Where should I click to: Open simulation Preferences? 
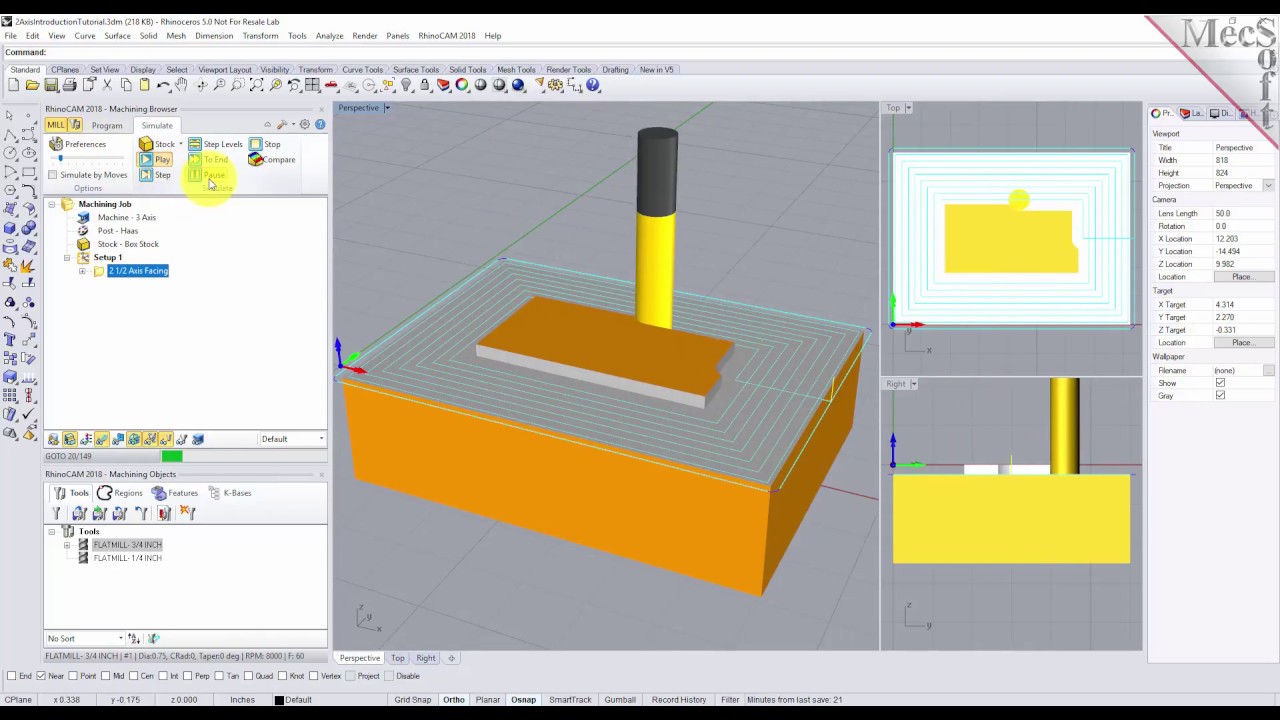(x=78, y=144)
